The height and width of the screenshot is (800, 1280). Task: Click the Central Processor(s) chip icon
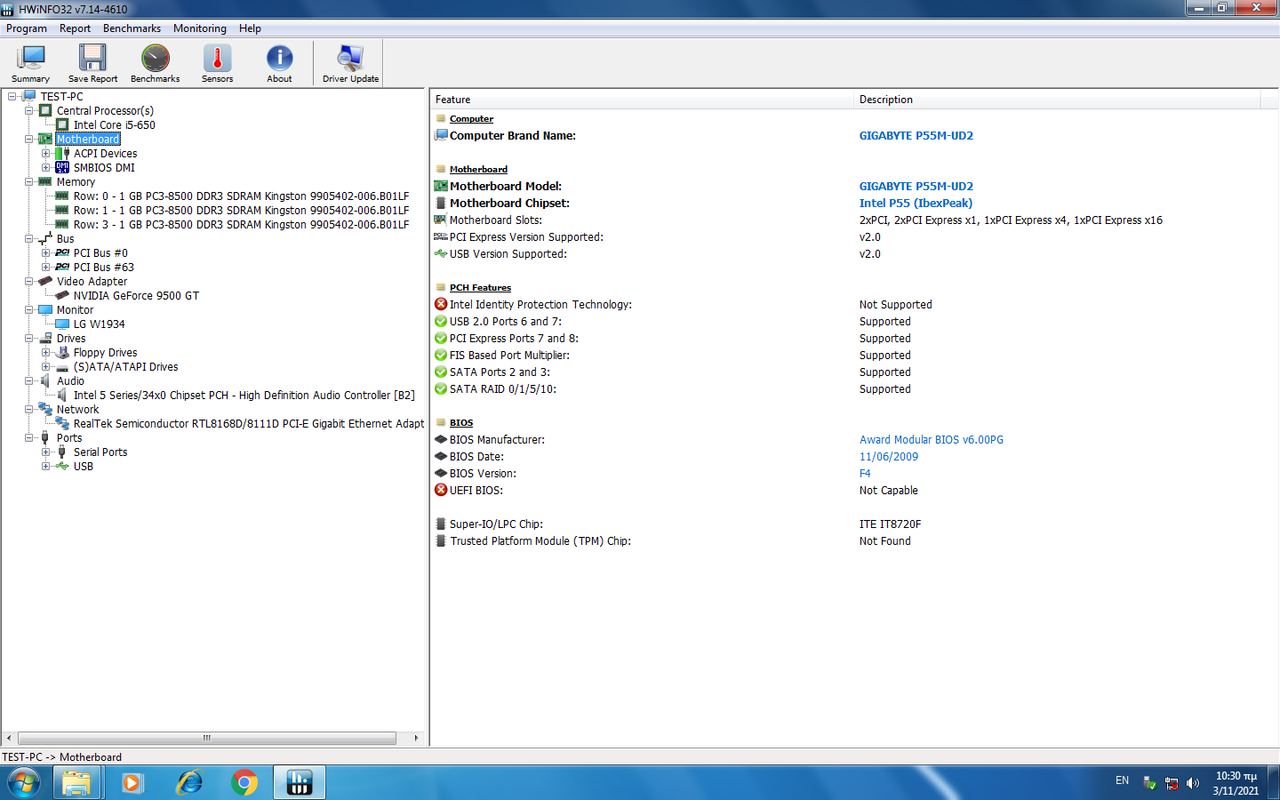pyautogui.click(x=45, y=110)
